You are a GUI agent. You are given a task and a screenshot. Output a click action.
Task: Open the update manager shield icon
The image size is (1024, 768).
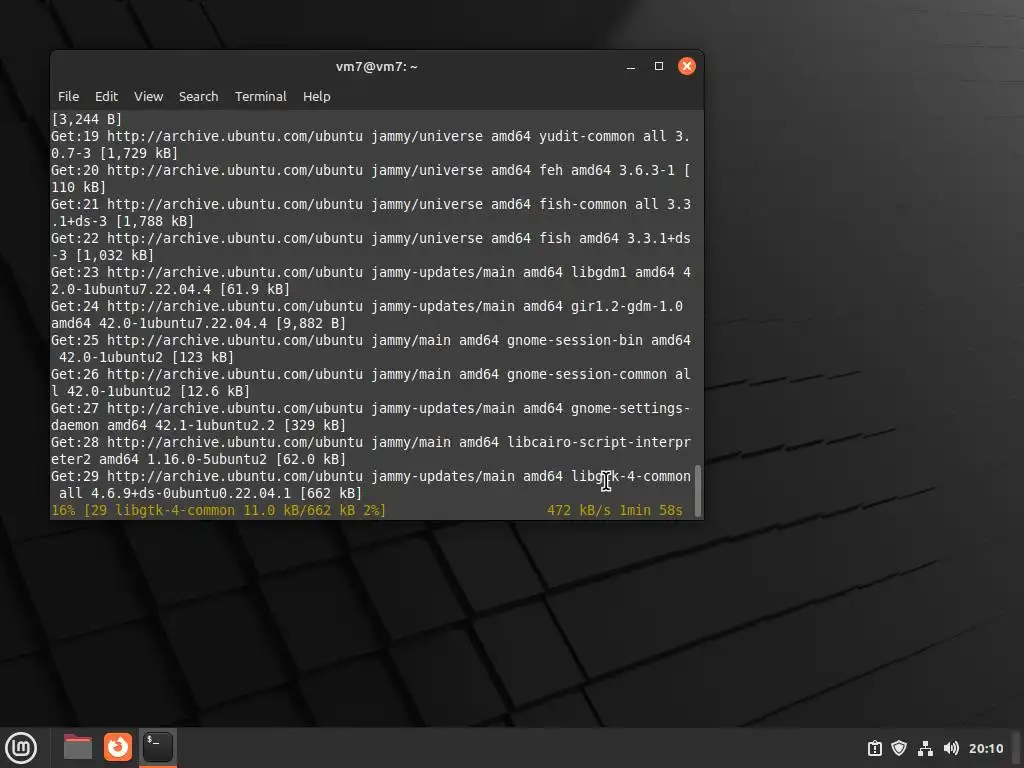899,748
